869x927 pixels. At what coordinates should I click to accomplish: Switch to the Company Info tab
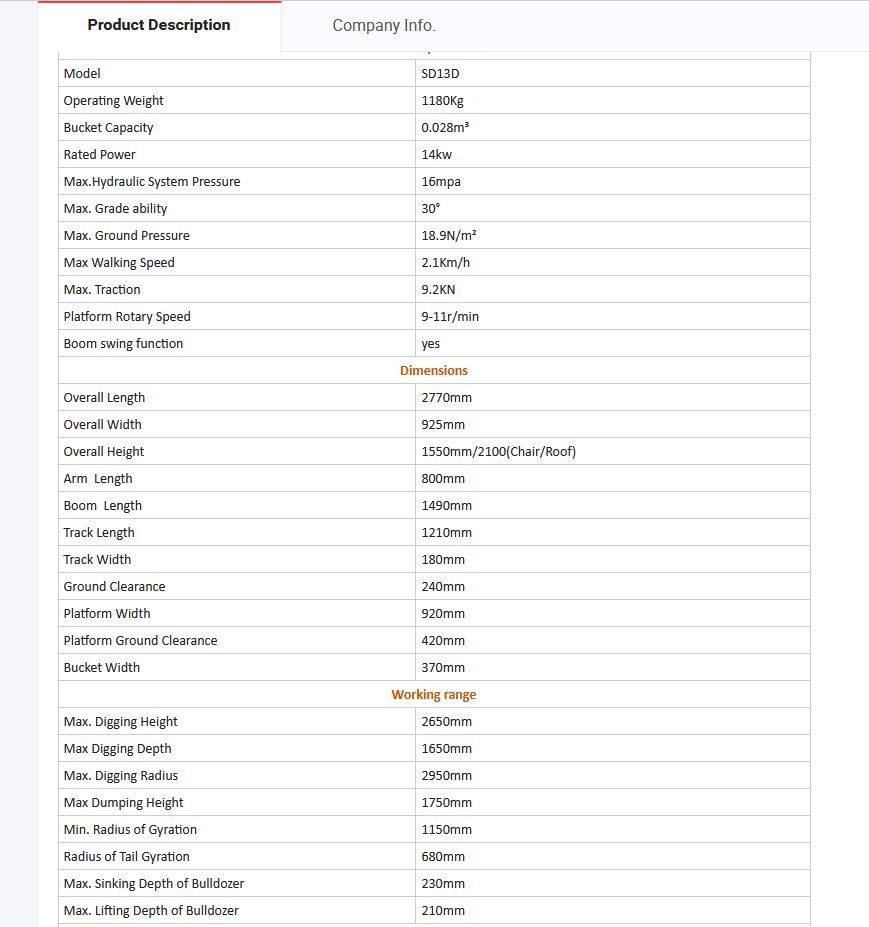click(x=384, y=25)
